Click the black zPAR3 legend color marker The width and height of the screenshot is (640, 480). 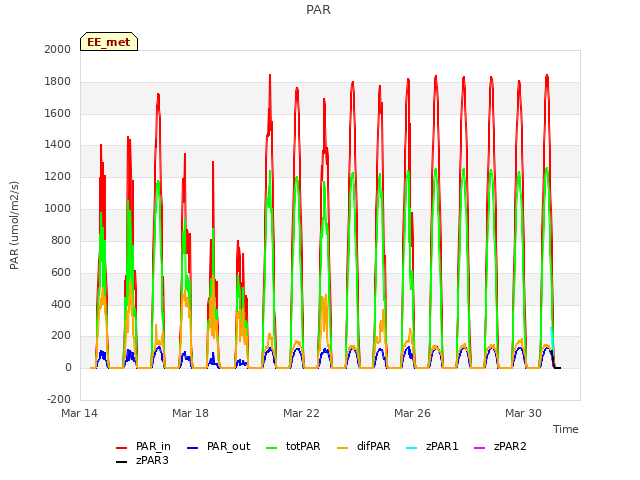[x=121, y=462]
